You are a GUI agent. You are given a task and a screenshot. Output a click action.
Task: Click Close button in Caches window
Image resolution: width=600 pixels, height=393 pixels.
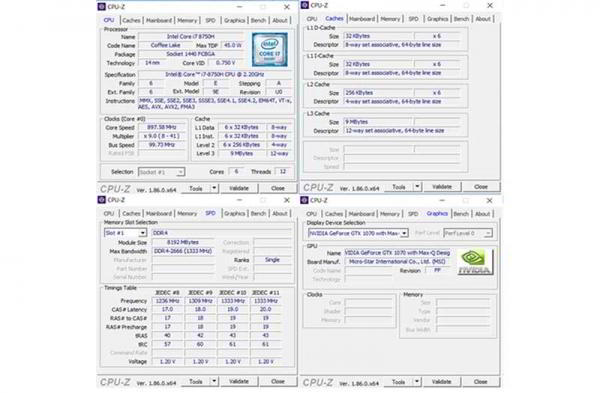tap(481, 187)
